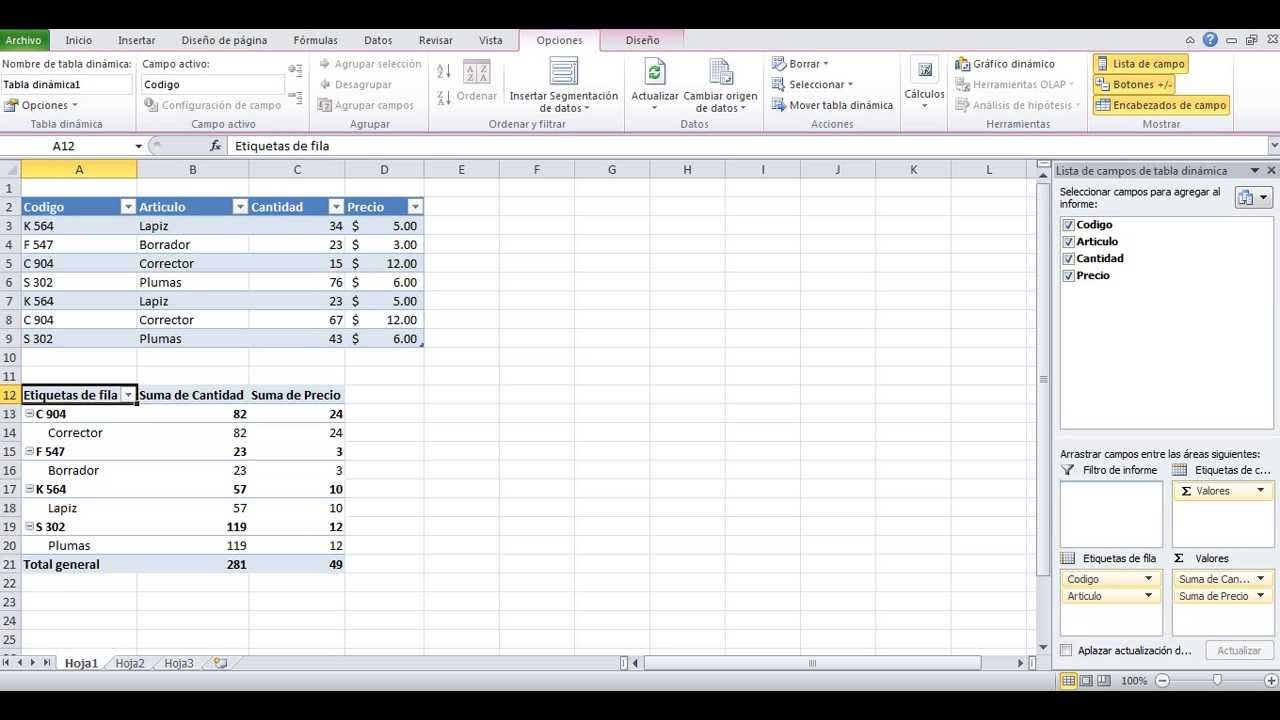Select cell with Total general
1280x720 pixels.
(79, 565)
